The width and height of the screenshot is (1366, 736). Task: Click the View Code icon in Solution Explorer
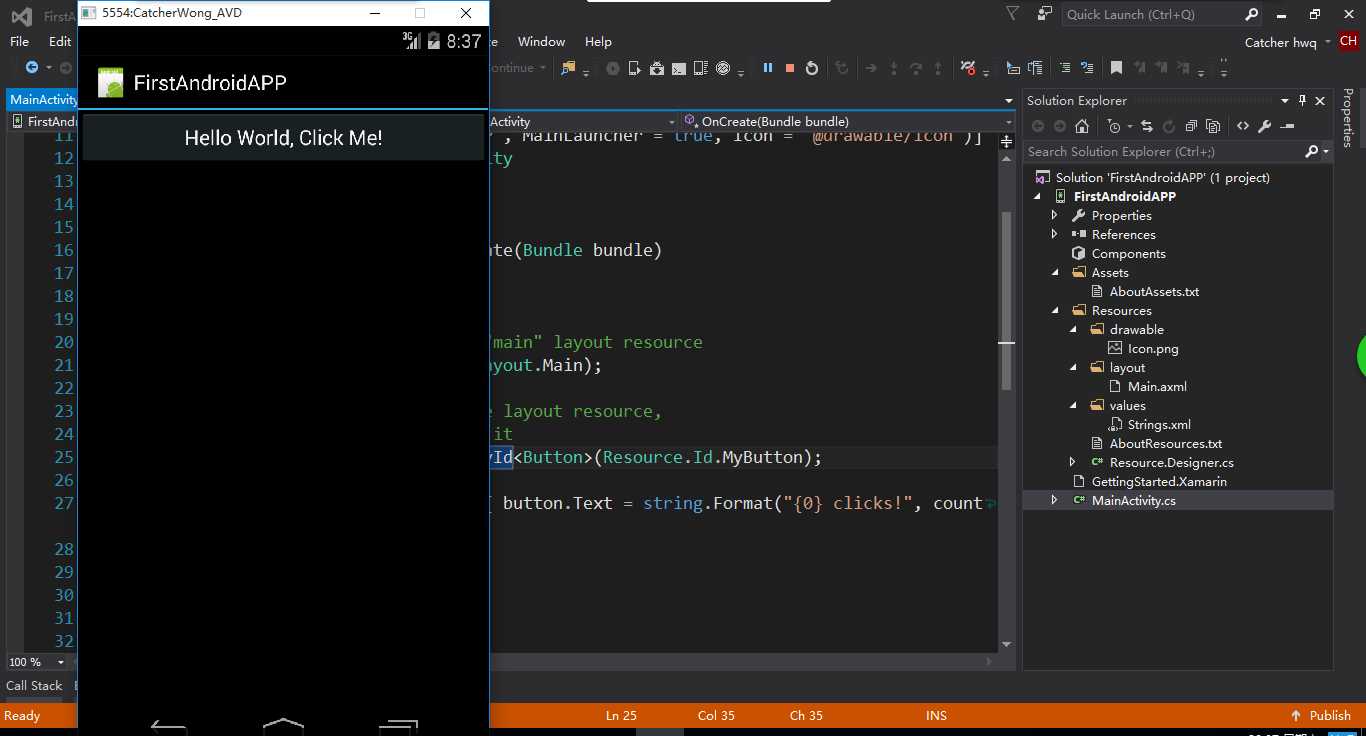[x=1242, y=126]
